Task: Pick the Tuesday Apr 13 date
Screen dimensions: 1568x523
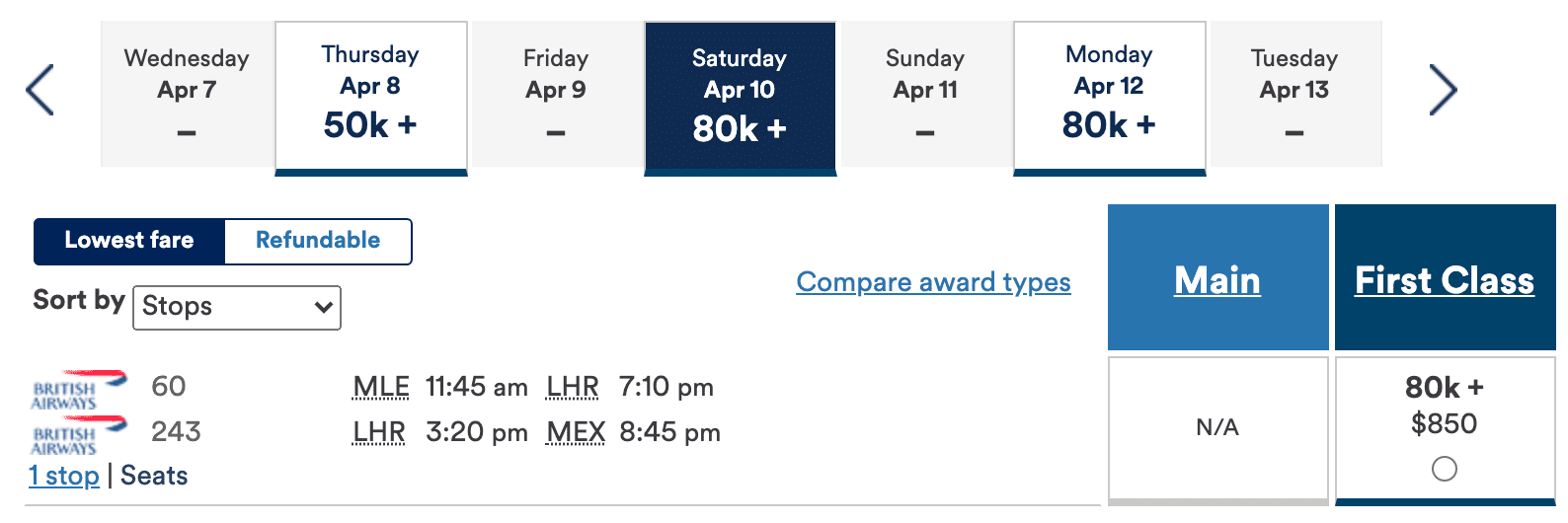Action: tap(1294, 94)
